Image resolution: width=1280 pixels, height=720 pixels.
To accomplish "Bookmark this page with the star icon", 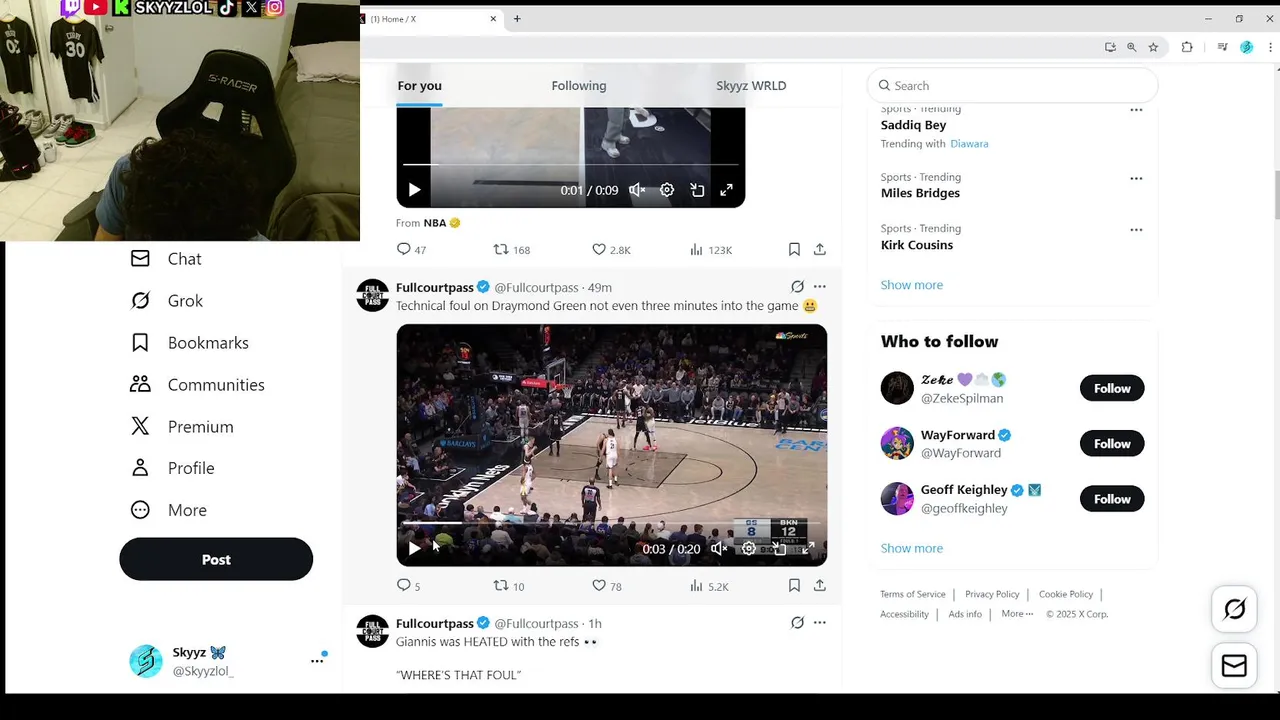I will (1153, 47).
